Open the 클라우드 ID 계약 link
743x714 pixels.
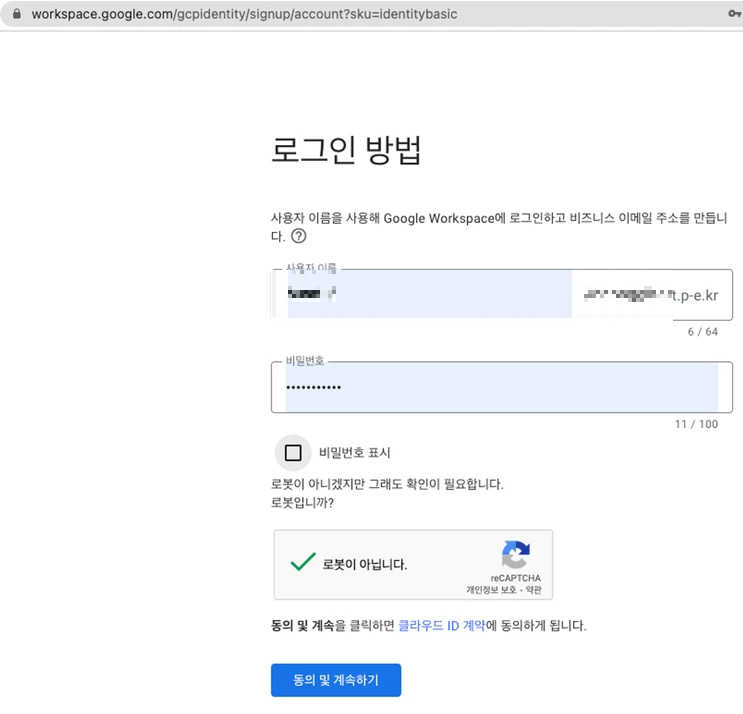click(442, 625)
